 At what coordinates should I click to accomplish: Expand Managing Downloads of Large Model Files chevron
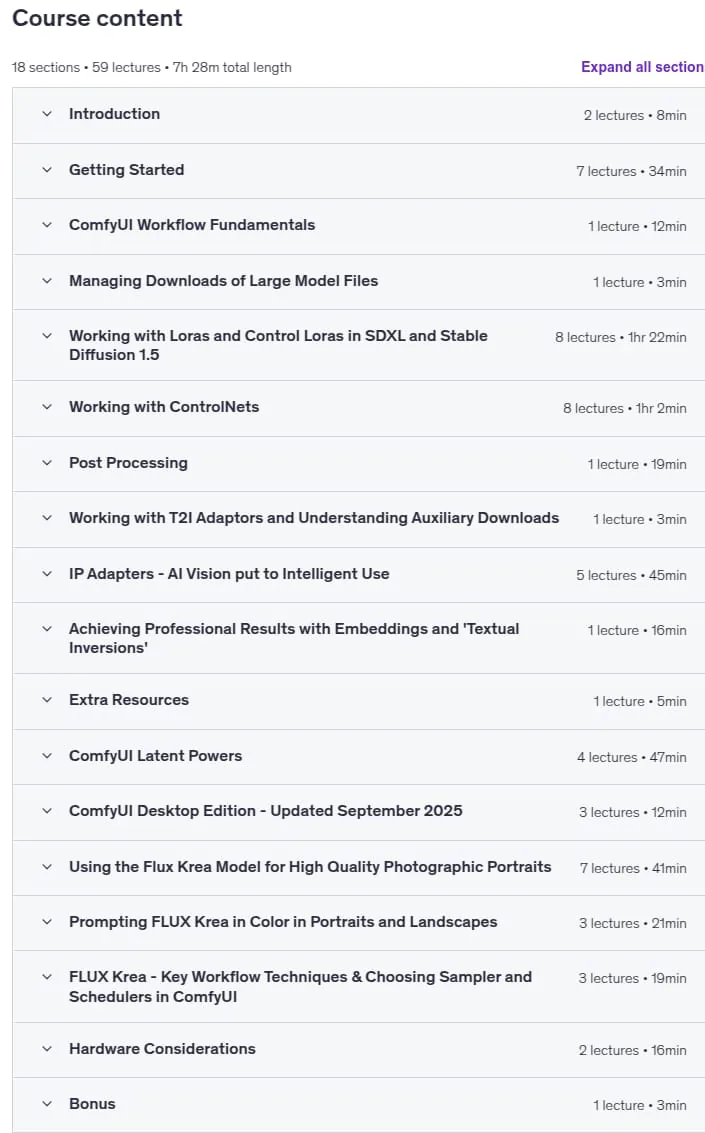47,281
